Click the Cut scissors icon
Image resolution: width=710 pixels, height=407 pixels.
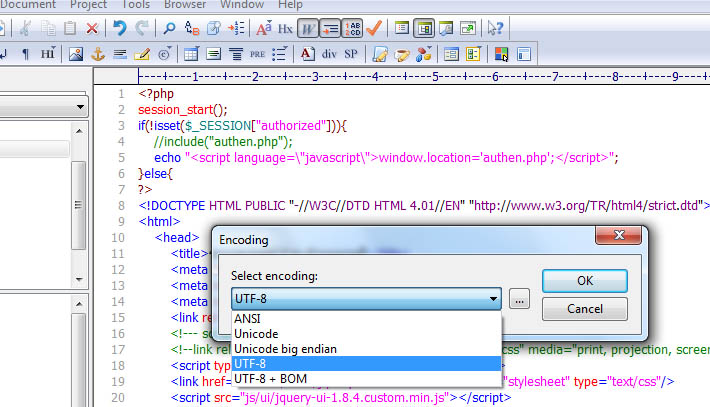tap(25, 29)
